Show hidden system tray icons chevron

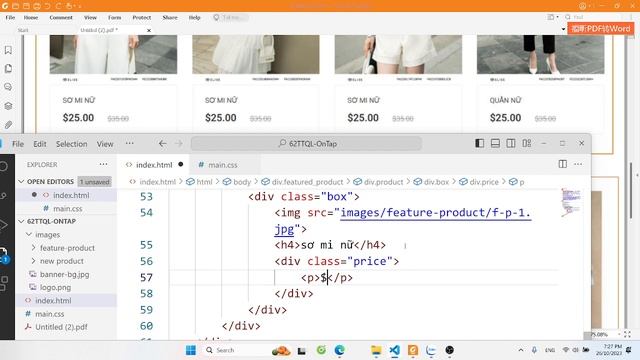520,350
